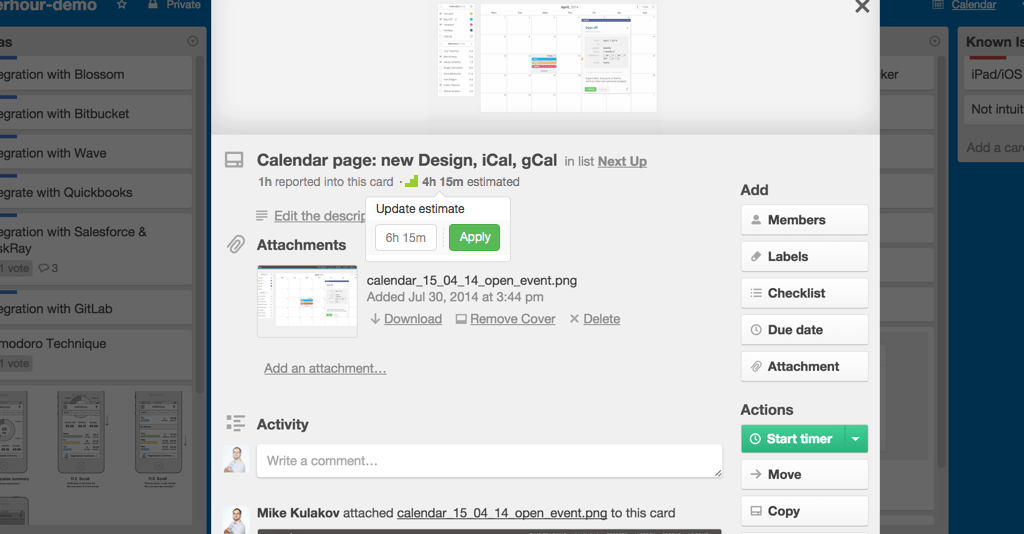Open the Integration with Salesforce card

click(x=96, y=249)
